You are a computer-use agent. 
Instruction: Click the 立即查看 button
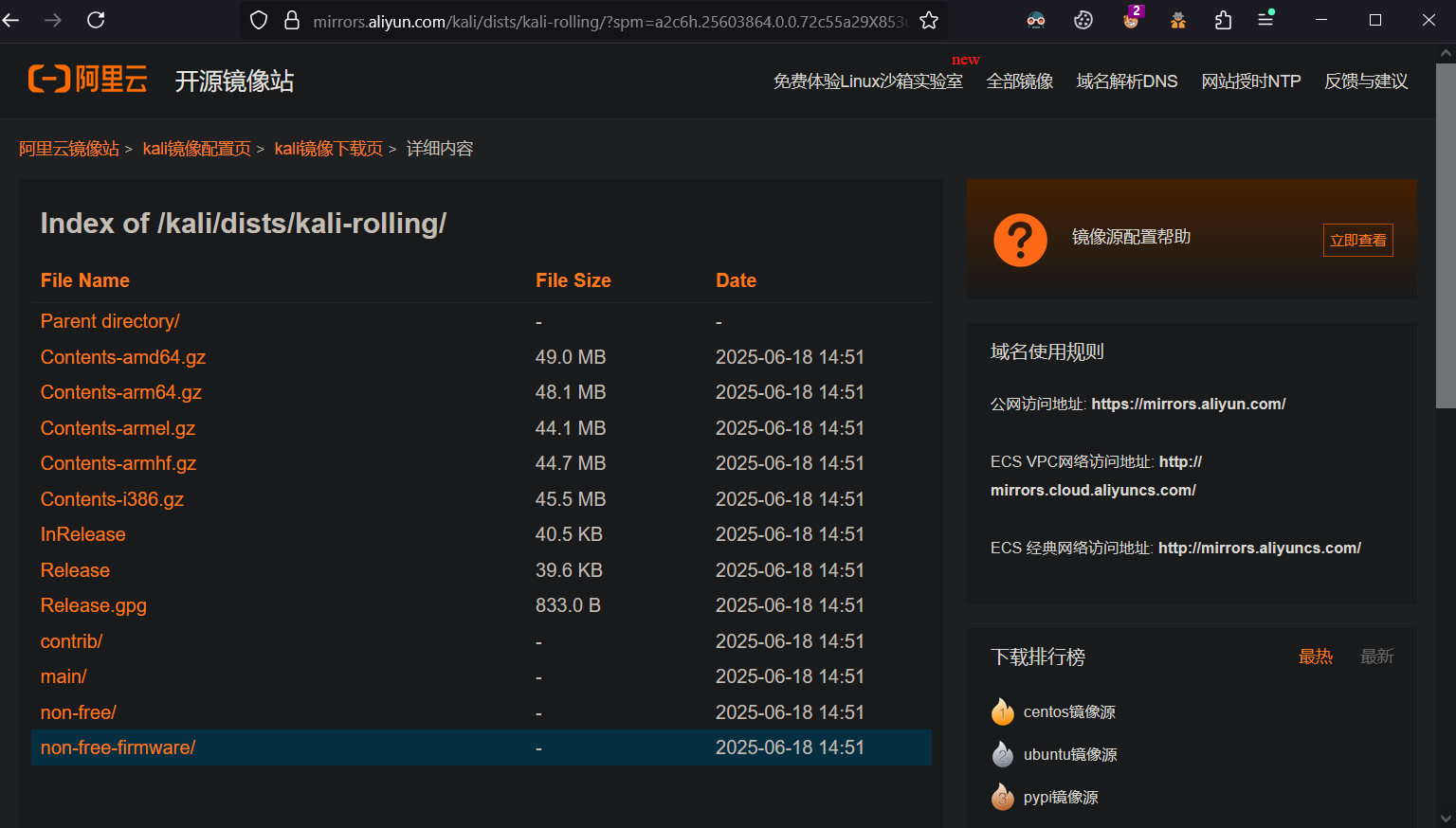click(1357, 240)
